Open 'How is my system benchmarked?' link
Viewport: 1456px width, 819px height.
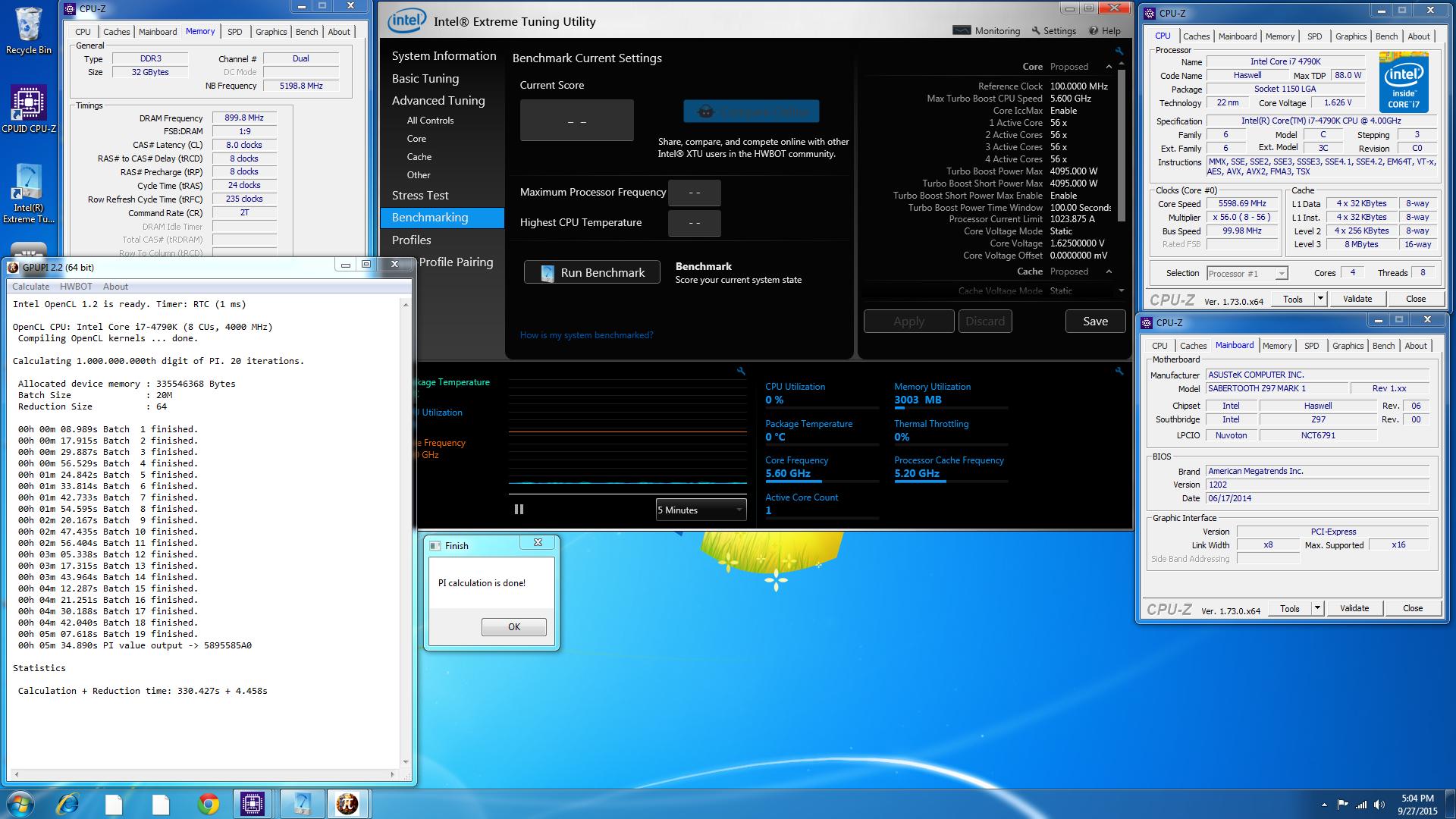(586, 335)
